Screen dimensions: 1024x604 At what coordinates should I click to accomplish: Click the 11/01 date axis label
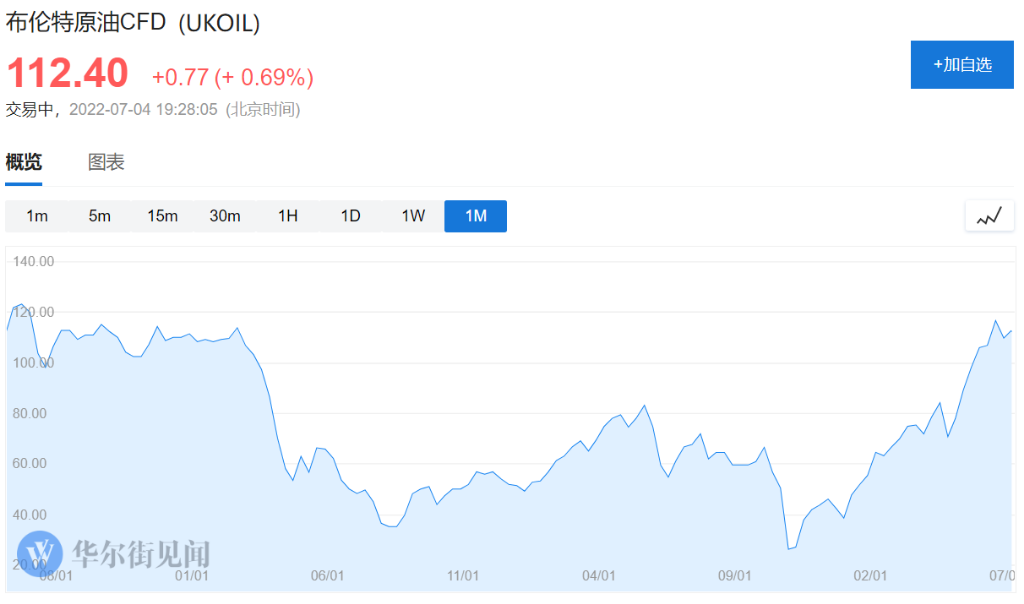pyautogui.click(x=463, y=575)
